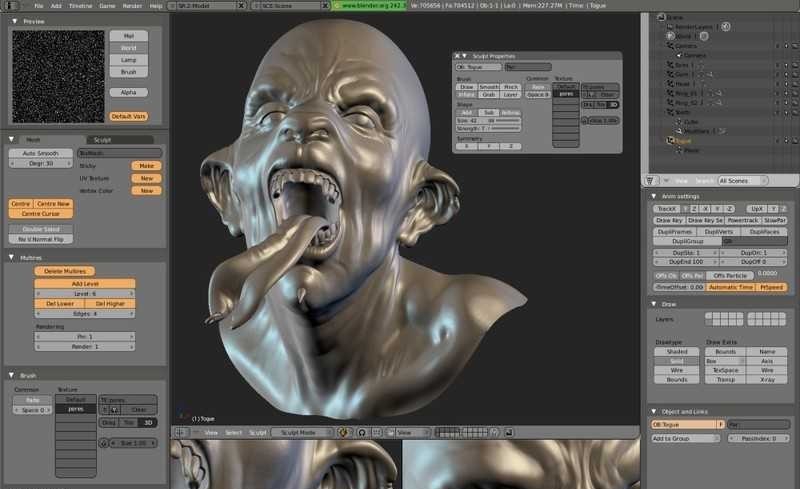Select the Draw brush in Sculpt Properties
Viewport: 800px width, 489px height.
467,87
